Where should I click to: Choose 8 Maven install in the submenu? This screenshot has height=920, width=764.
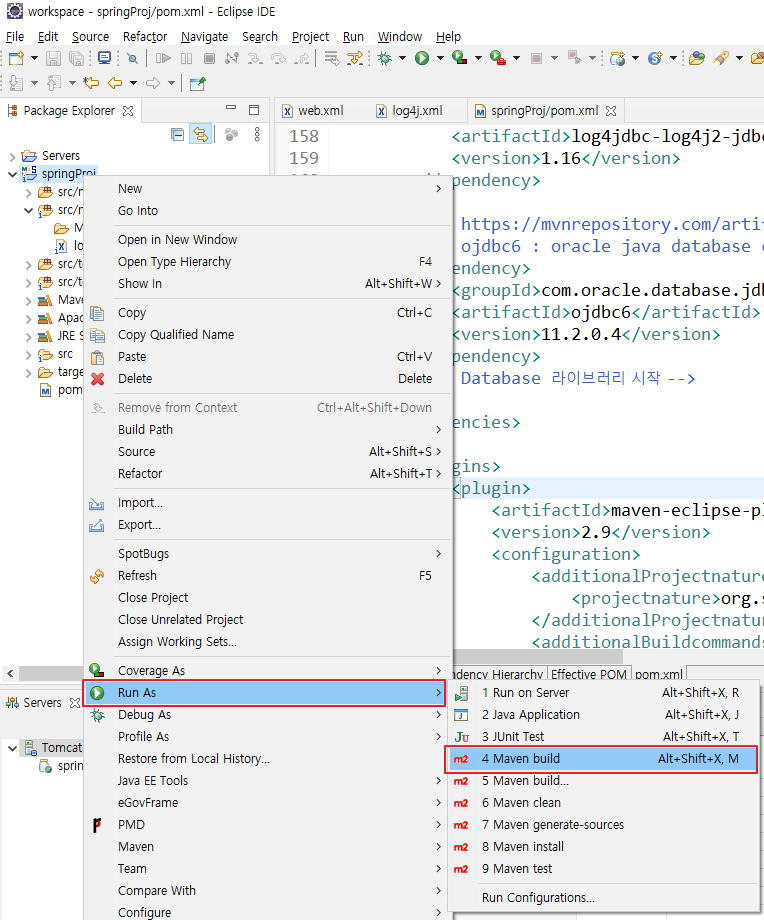coord(603,847)
